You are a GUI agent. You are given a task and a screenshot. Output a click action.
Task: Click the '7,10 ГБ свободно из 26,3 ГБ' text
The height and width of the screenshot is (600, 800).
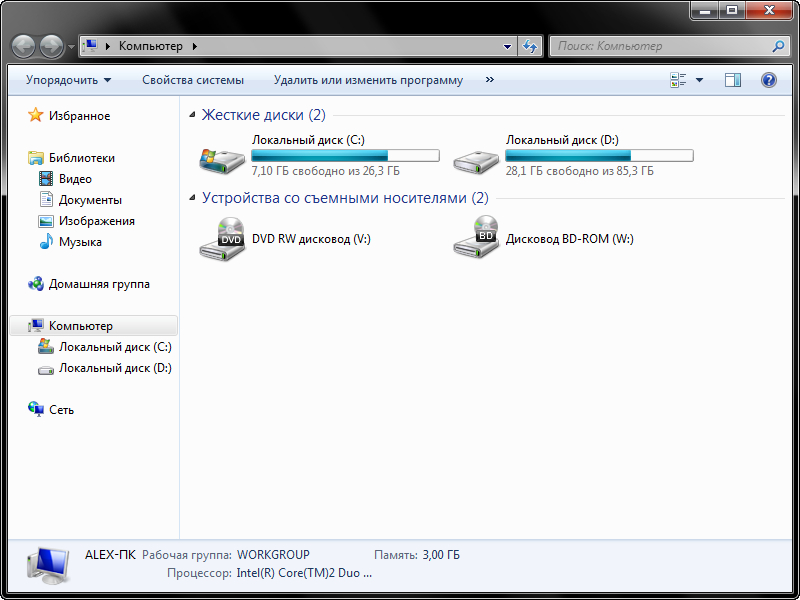pos(326,171)
